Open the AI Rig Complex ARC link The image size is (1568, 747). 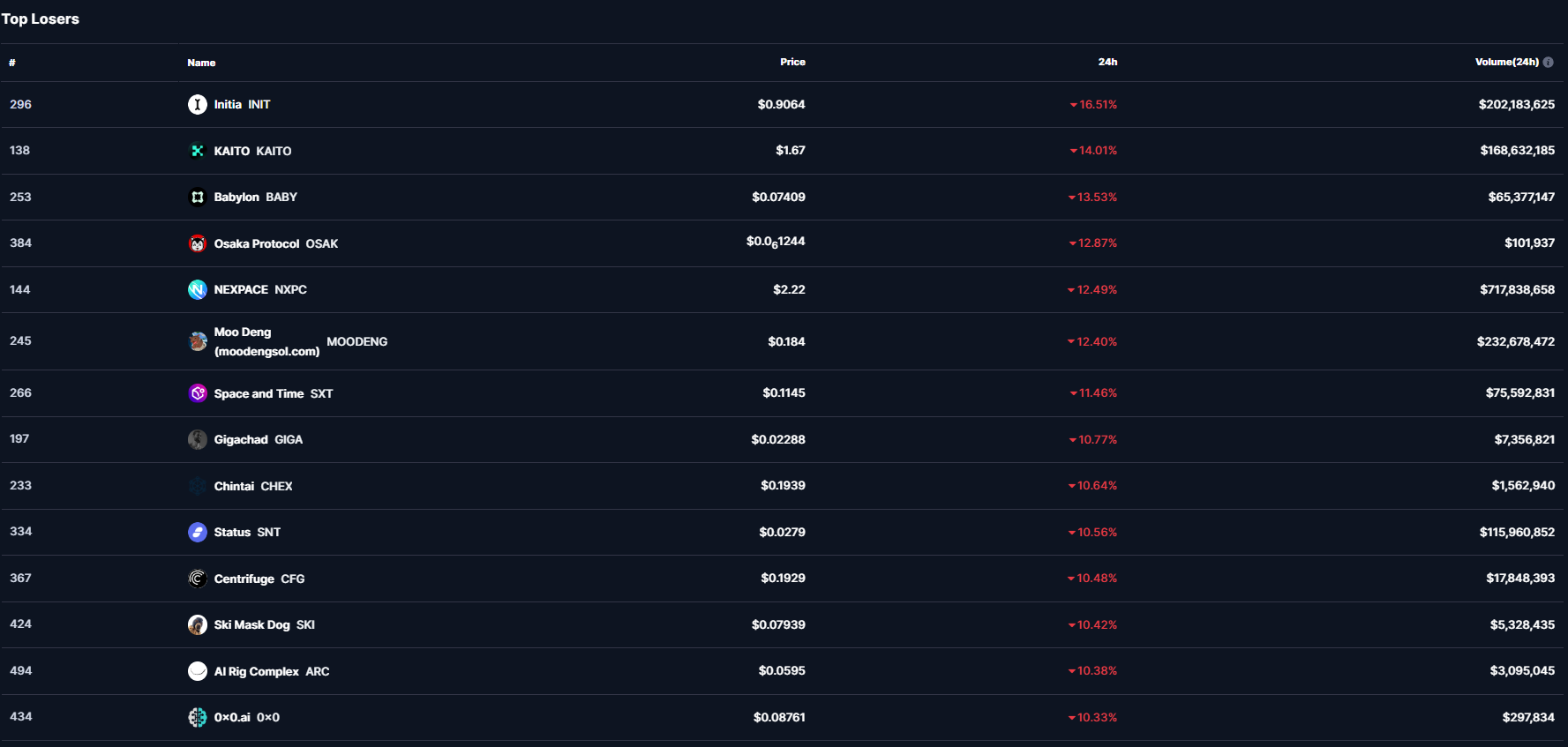pos(271,671)
